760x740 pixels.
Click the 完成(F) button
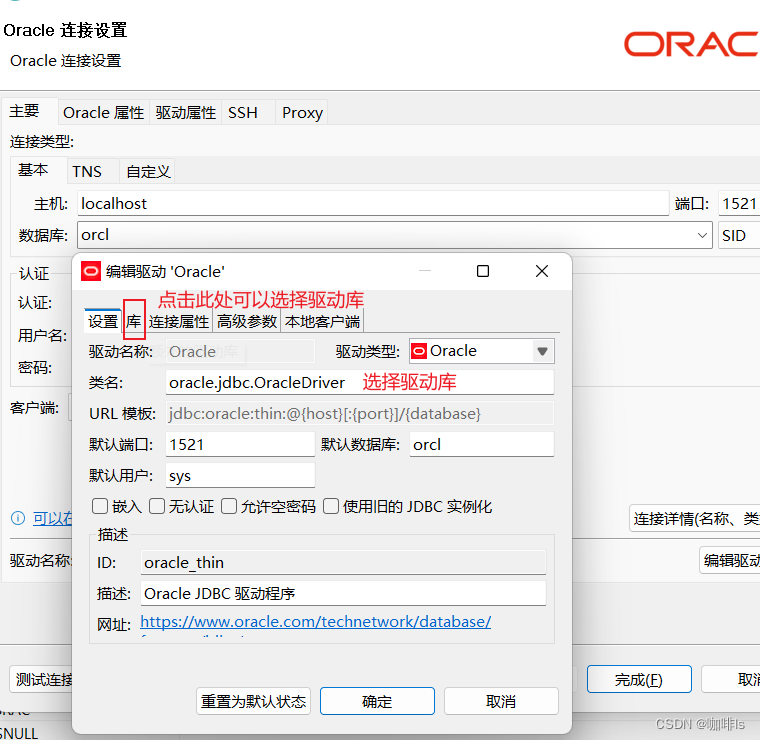coord(639,679)
